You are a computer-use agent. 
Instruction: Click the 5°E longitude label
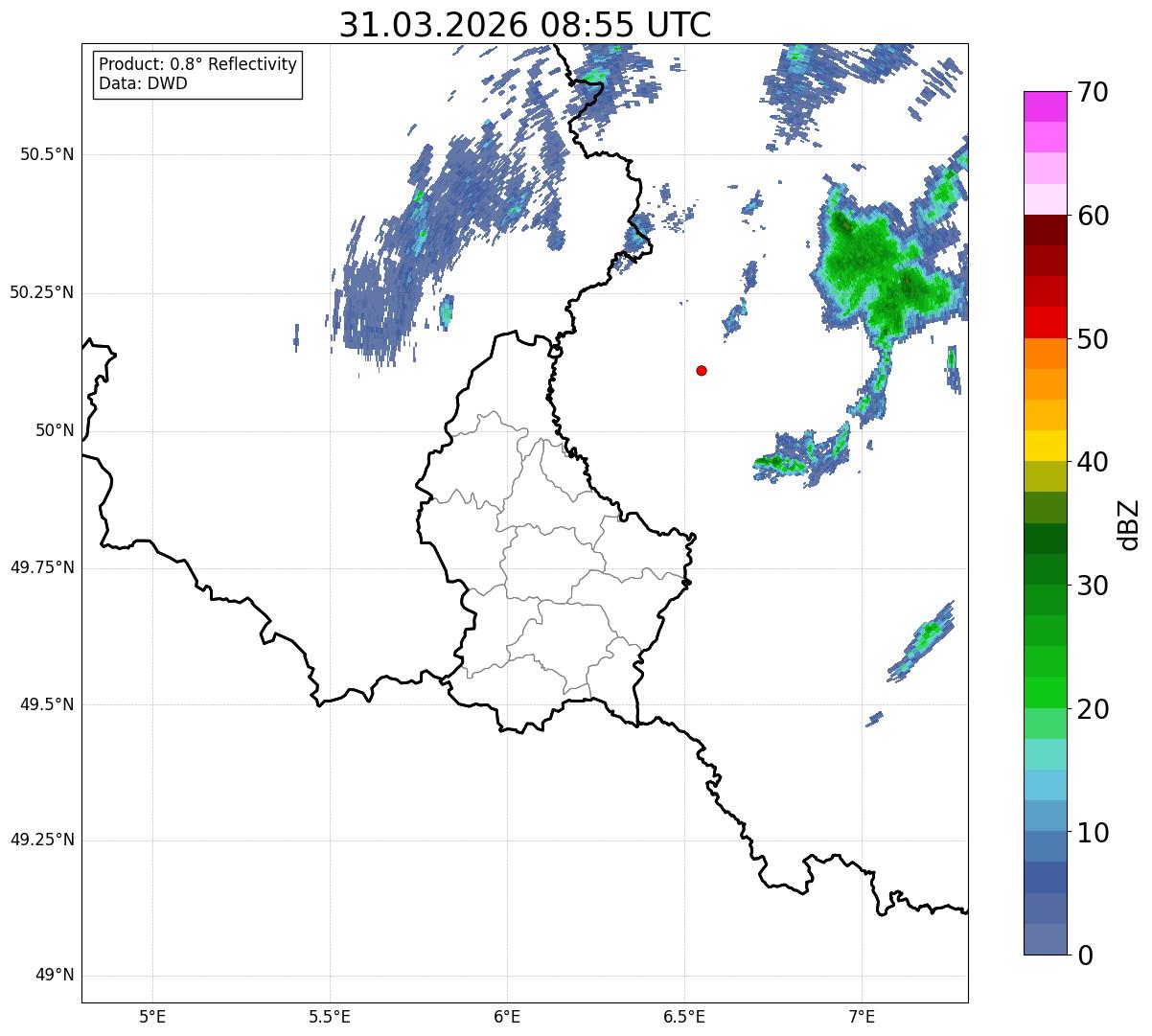coord(152,1018)
